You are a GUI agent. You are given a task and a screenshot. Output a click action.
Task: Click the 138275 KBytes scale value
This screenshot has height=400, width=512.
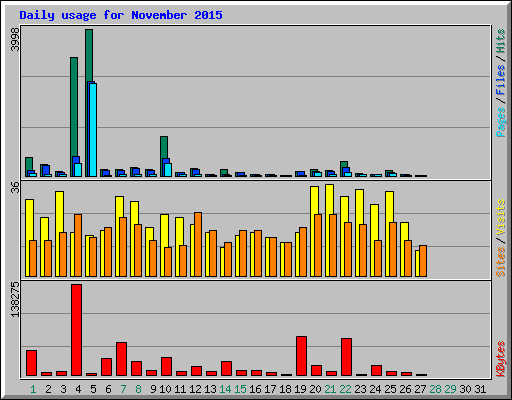(x=15, y=299)
